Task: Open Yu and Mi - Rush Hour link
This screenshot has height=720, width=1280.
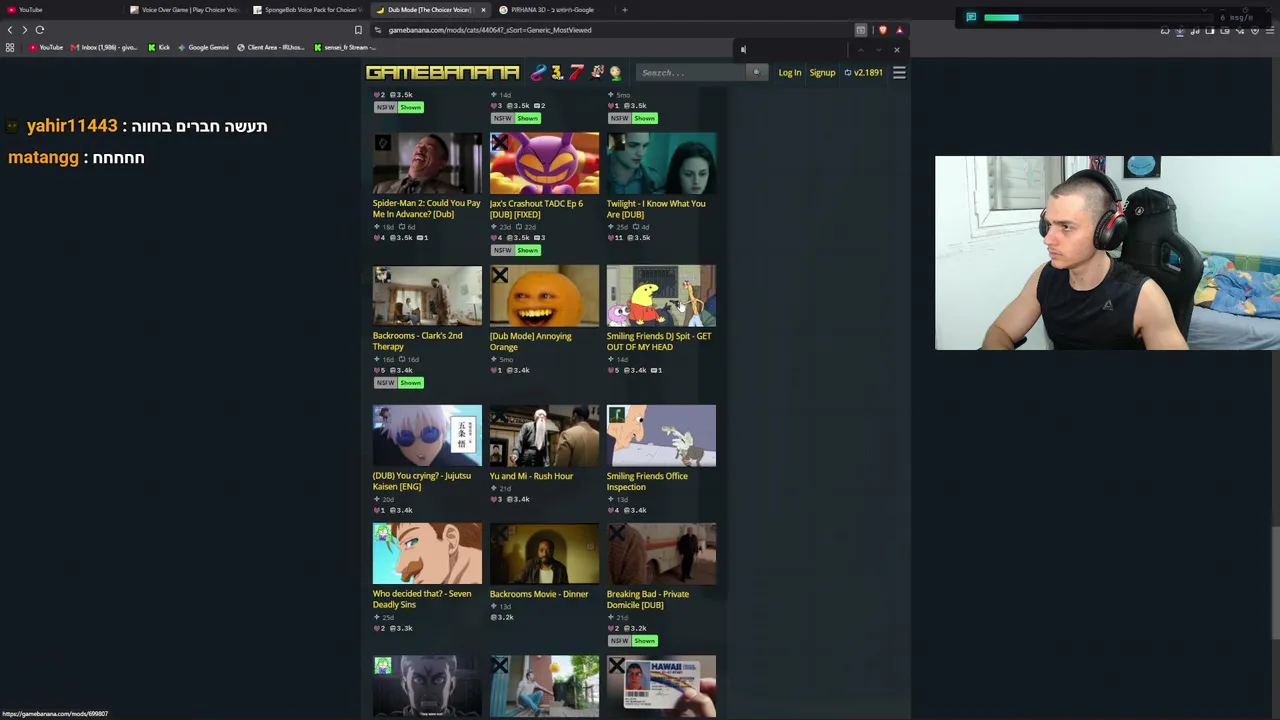Action: pyautogui.click(x=531, y=476)
